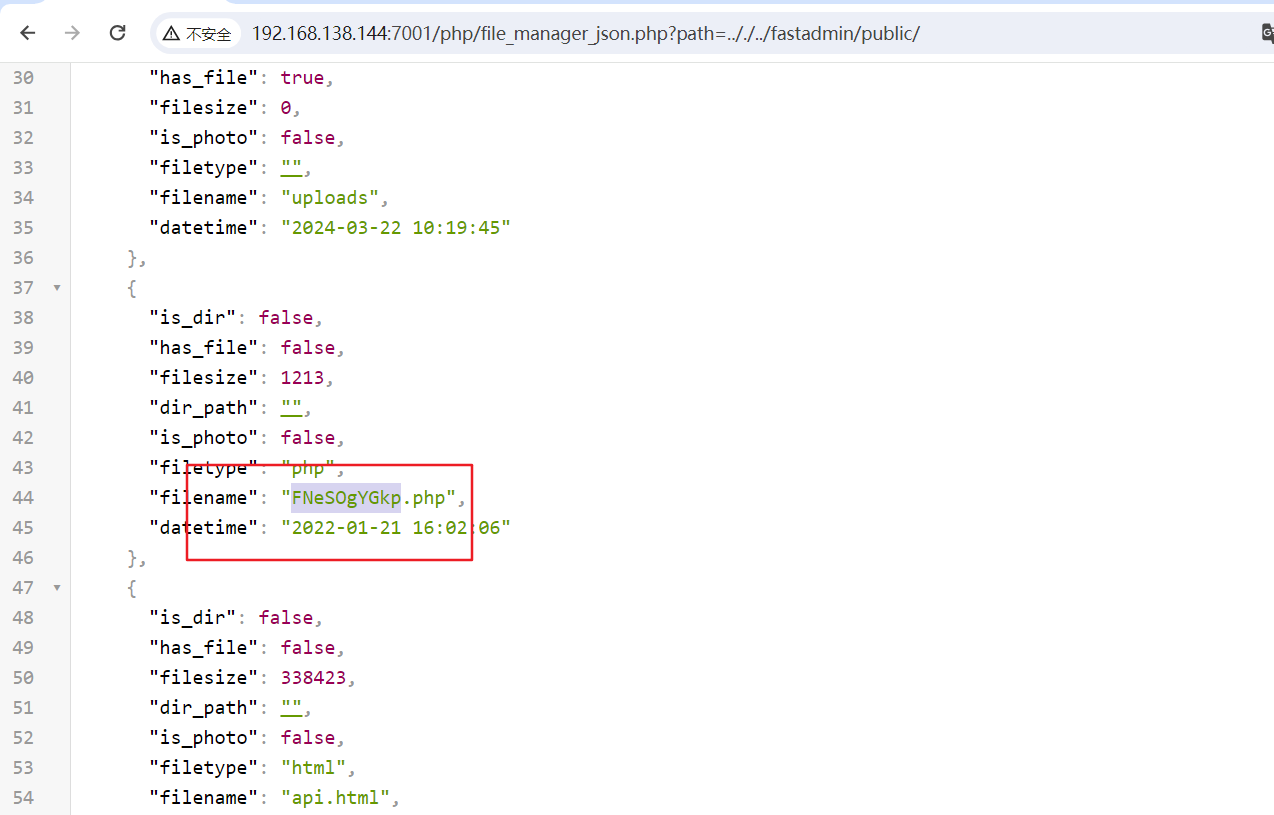Click the browser forward arrow
This screenshot has height=815, width=1274.
[72, 33]
